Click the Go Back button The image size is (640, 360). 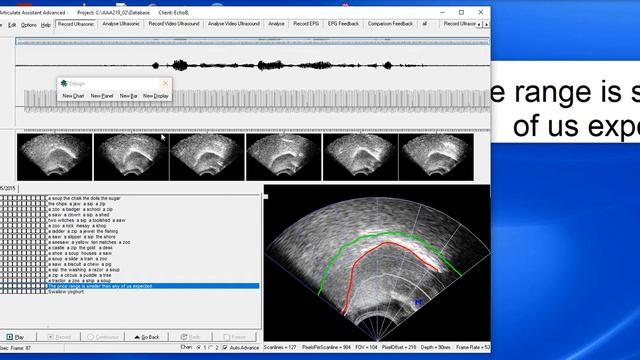(x=147, y=337)
